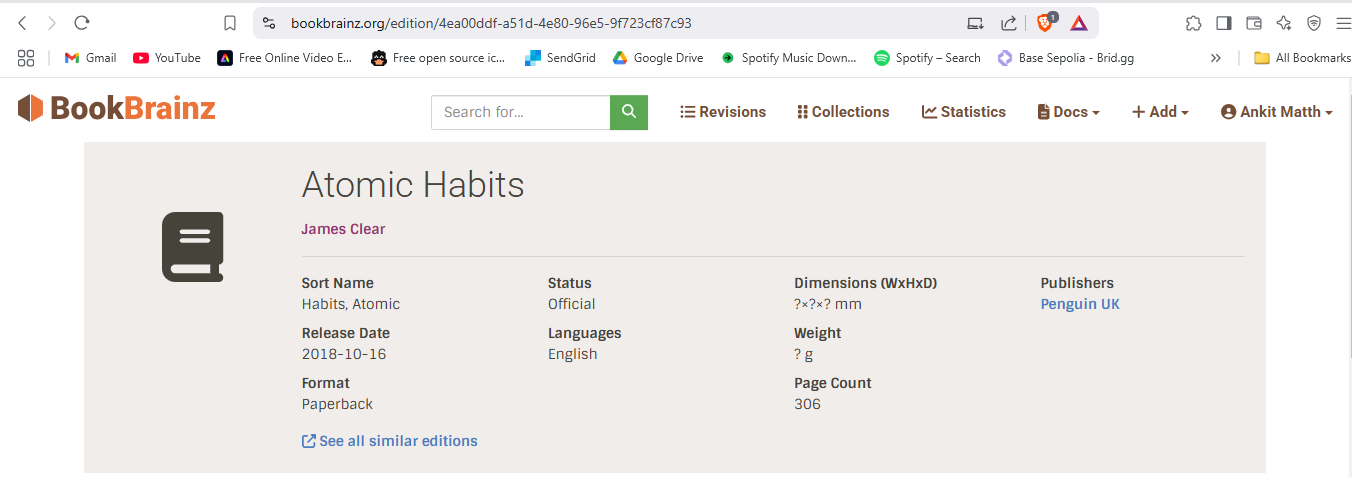The image size is (1352, 477).
Task: Open the browser main menu
Action: click(1343, 23)
